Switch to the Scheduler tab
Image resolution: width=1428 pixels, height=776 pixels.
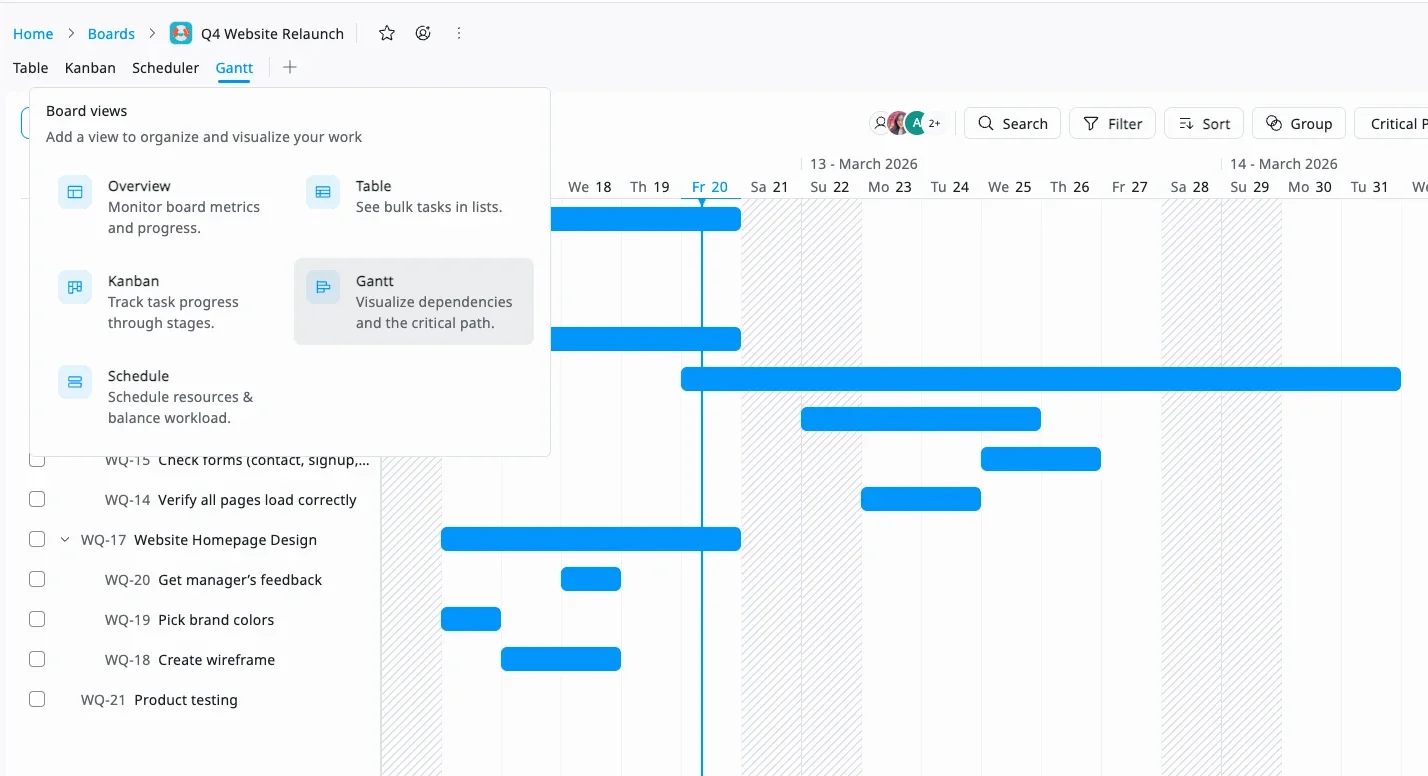[x=165, y=68]
